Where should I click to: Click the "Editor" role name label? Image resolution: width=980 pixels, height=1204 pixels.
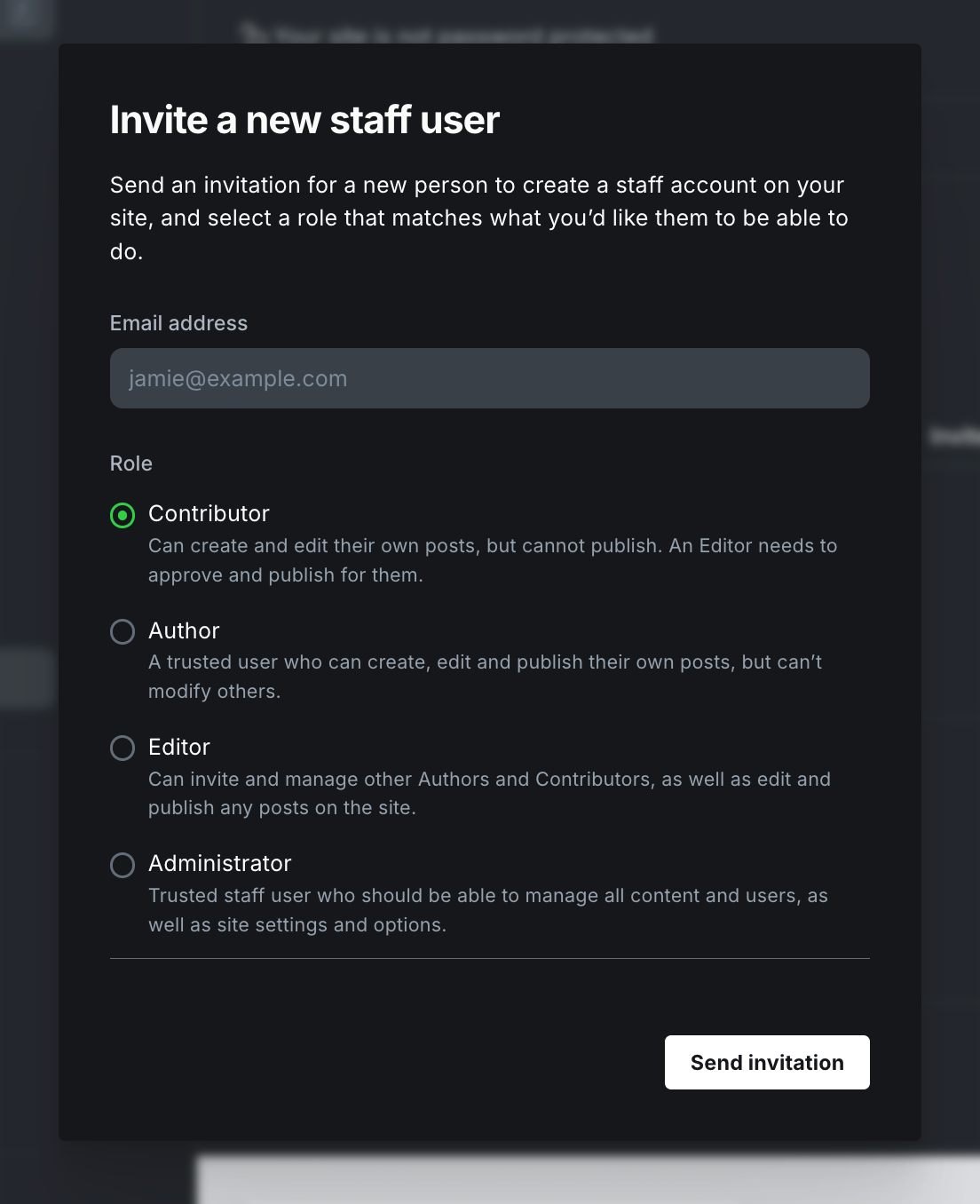point(179,747)
